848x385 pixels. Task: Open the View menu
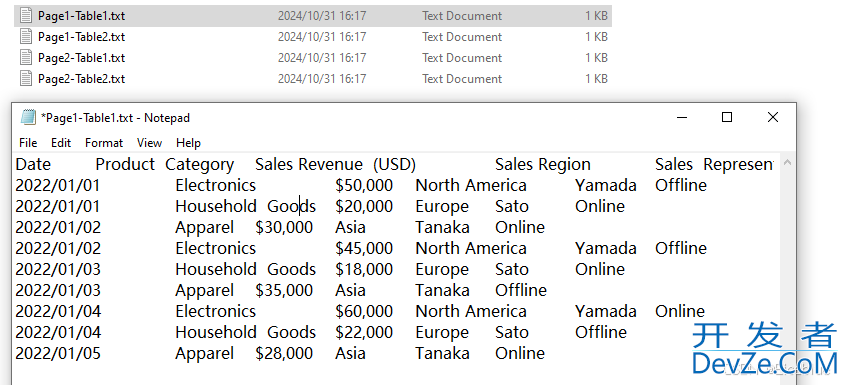(x=149, y=143)
